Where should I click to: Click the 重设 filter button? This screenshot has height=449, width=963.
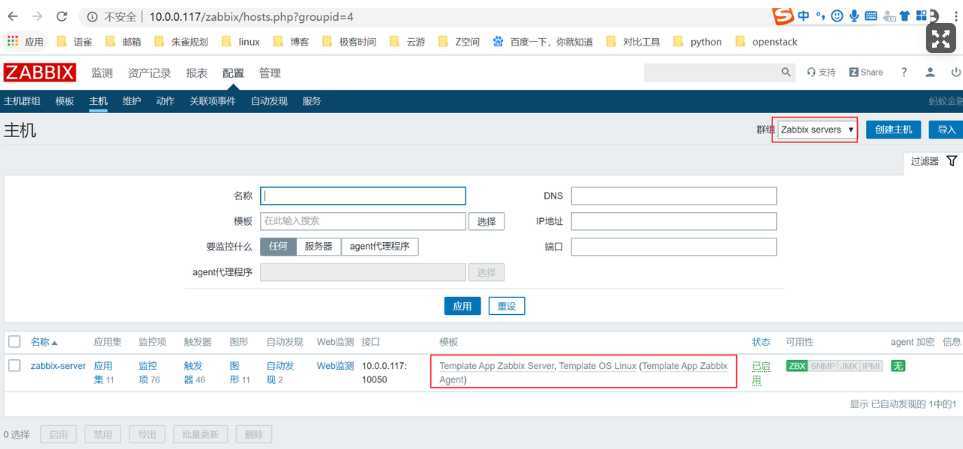[507, 306]
